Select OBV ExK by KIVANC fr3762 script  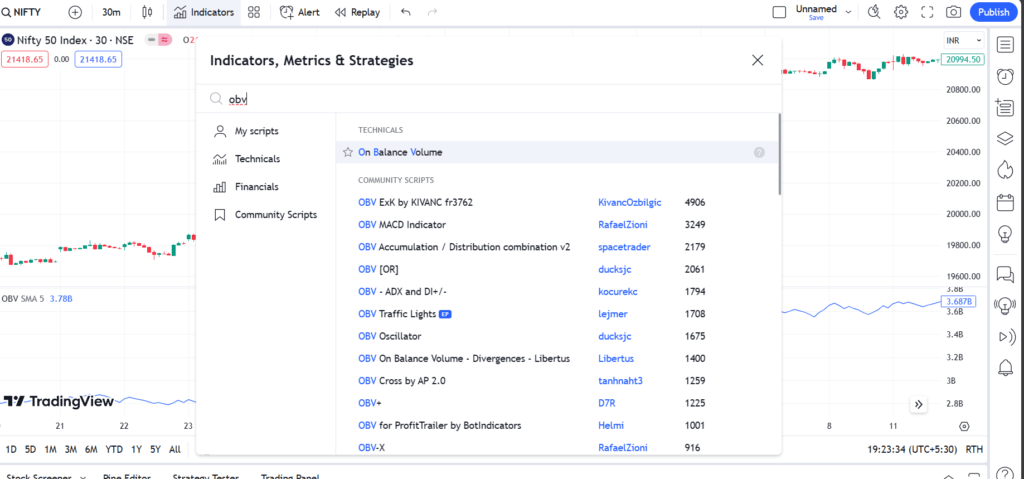tap(415, 203)
